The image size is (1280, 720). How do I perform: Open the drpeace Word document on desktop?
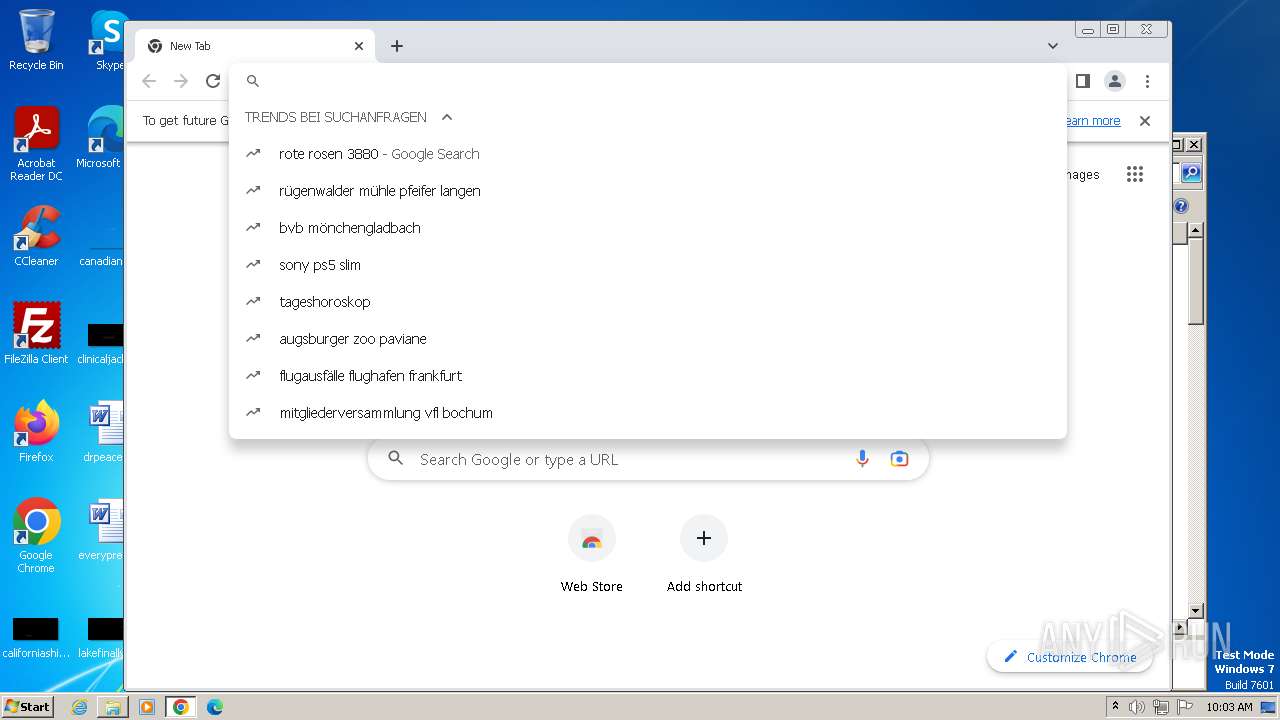coord(102,432)
